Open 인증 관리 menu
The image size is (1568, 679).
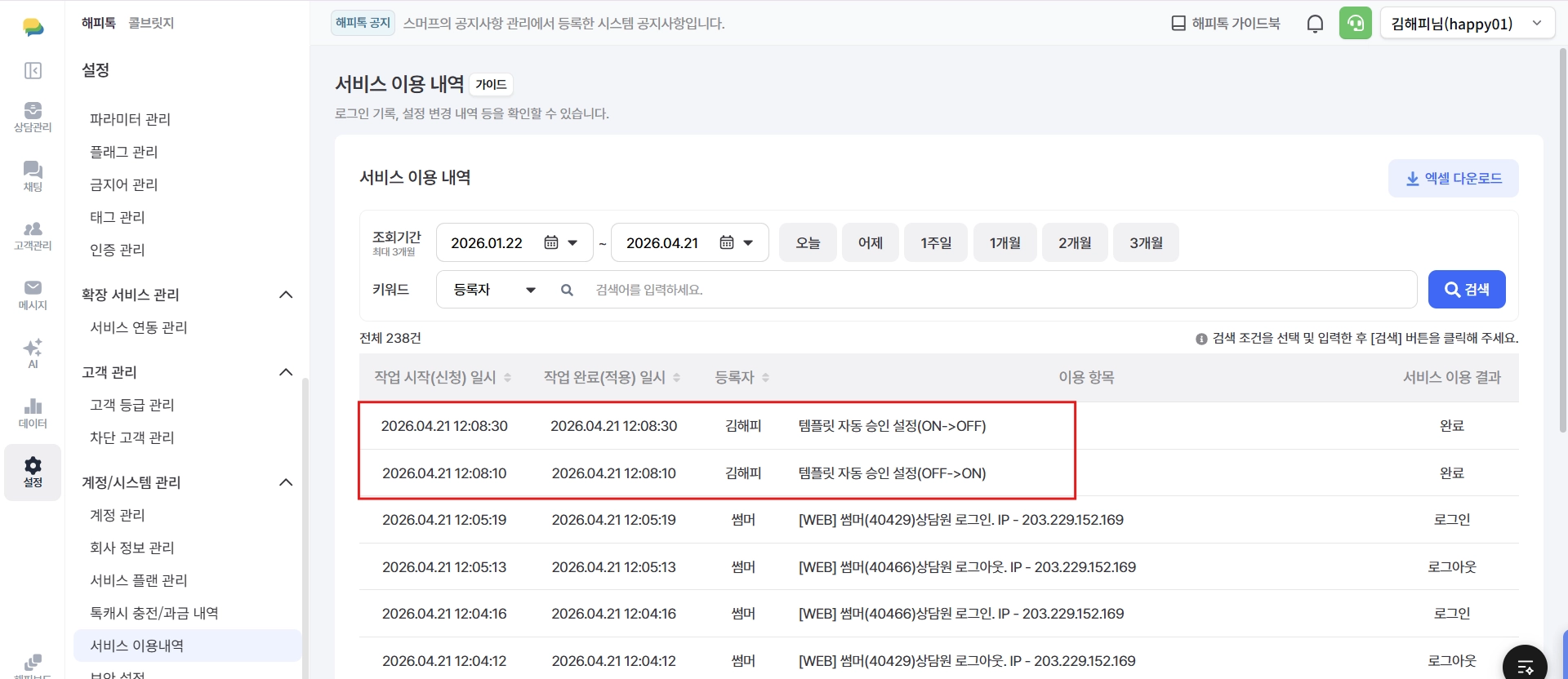coord(118,250)
